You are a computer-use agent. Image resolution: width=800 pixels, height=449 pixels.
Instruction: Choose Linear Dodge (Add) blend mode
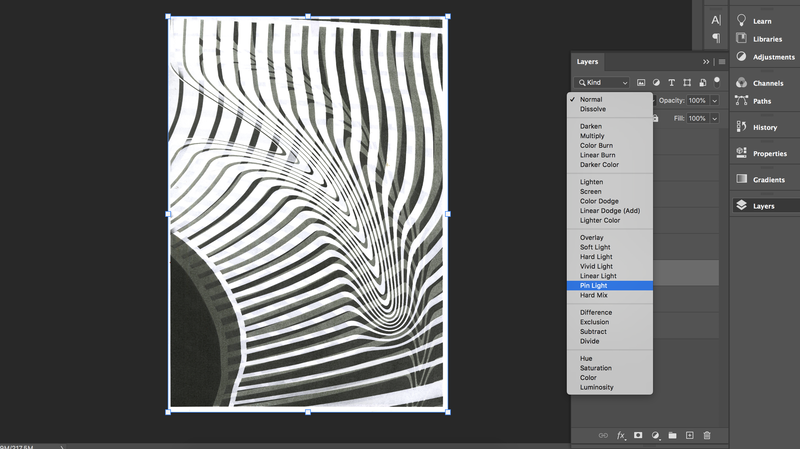coord(610,211)
